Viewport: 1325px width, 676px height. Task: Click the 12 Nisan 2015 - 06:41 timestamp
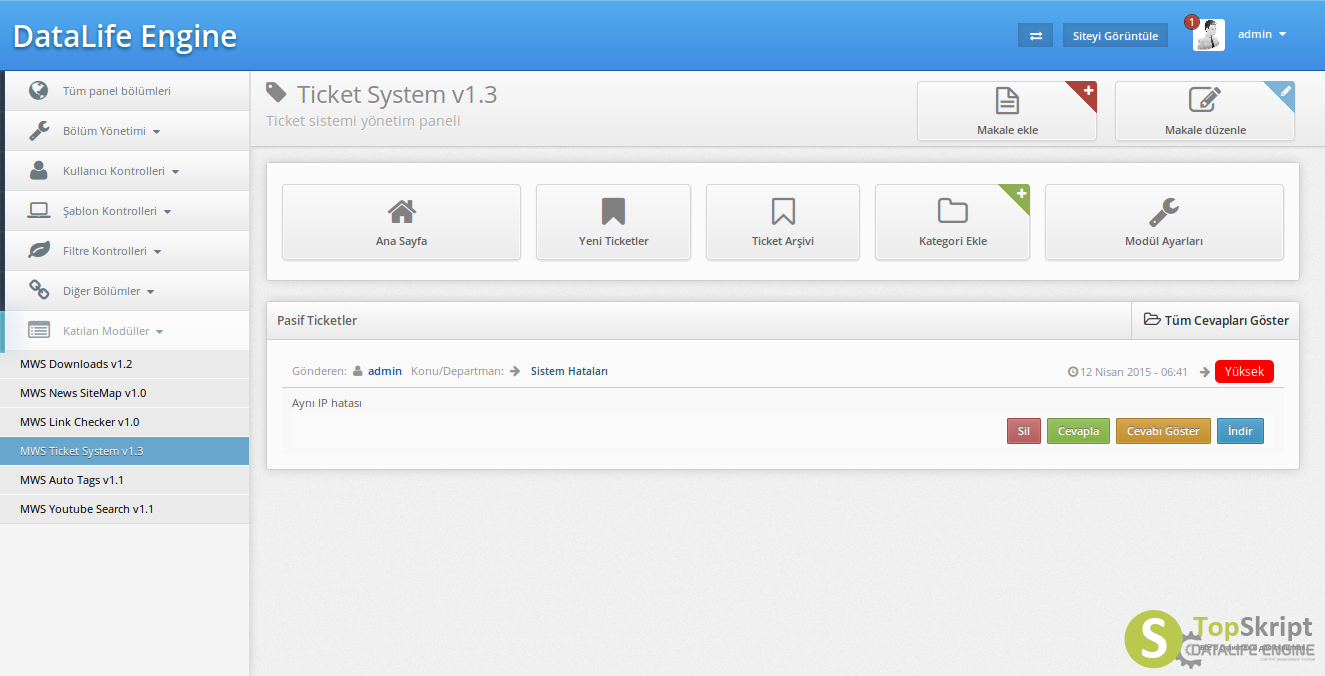click(x=1134, y=372)
